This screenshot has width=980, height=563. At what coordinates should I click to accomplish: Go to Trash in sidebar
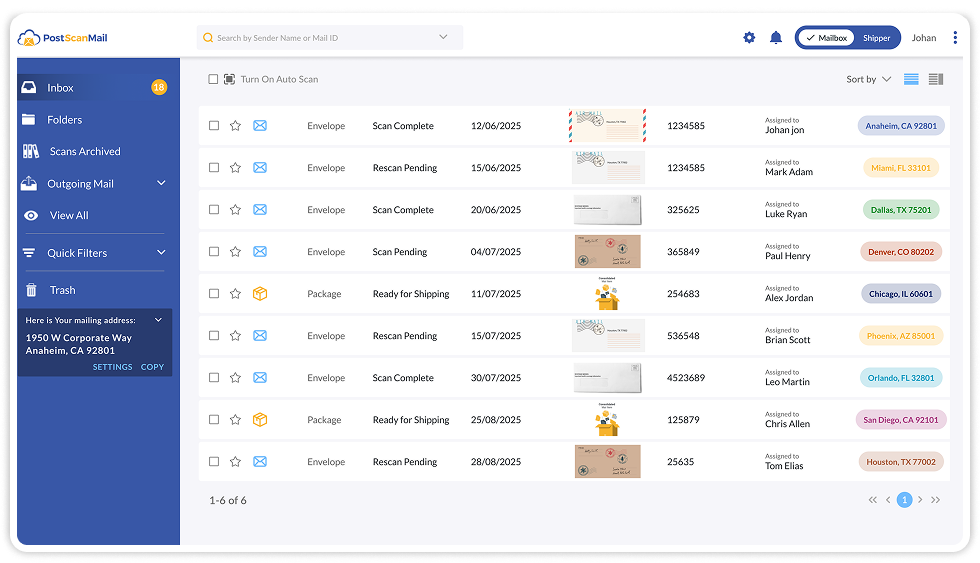(62, 290)
